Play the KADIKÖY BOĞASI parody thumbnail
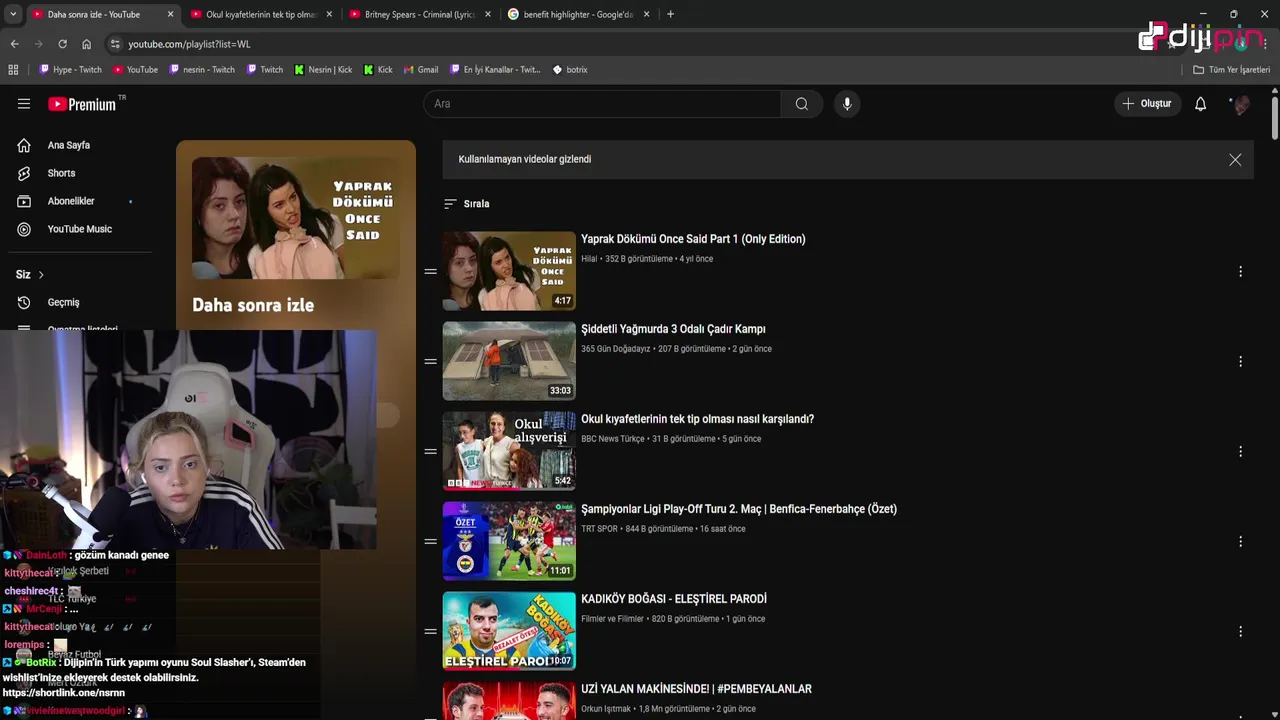The image size is (1280, 720). (x=509, y=631)
